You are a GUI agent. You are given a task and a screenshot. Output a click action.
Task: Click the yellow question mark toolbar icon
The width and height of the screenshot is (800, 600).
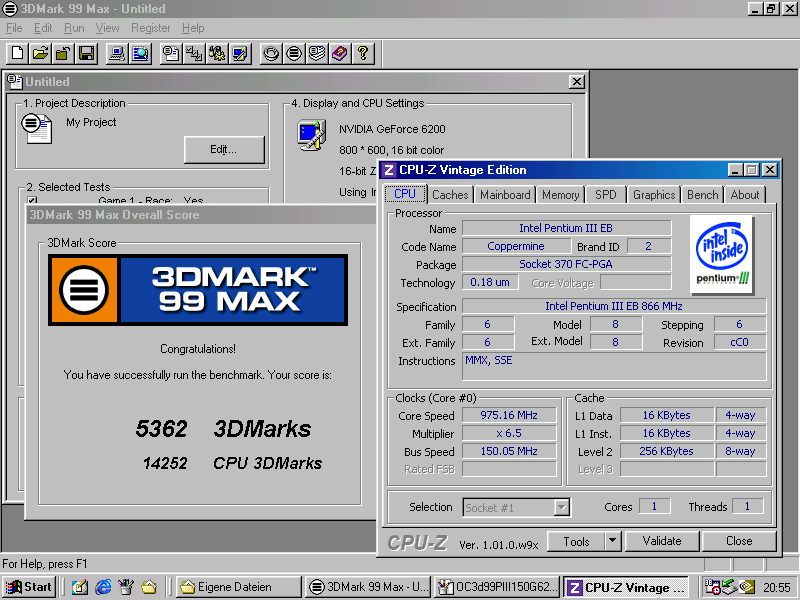click(363, 53)
